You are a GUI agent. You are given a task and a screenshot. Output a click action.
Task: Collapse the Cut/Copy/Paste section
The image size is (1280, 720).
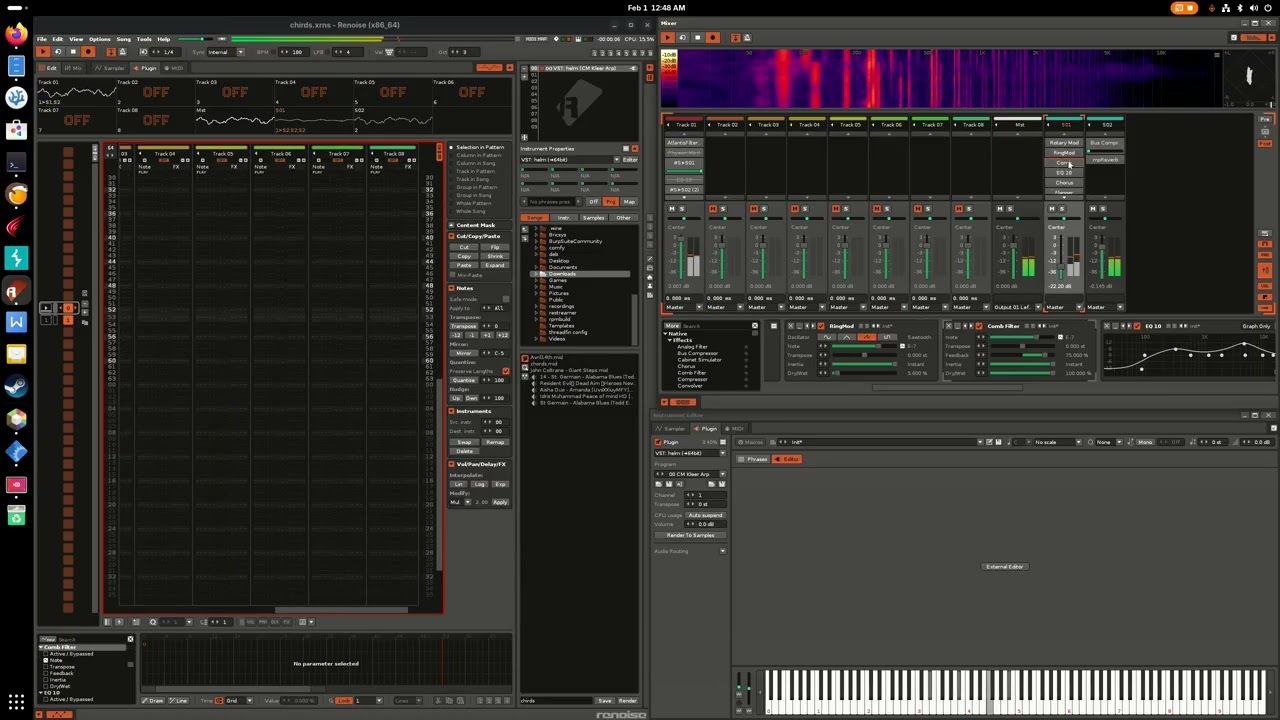pyautogui.click(x=451, y=236)
